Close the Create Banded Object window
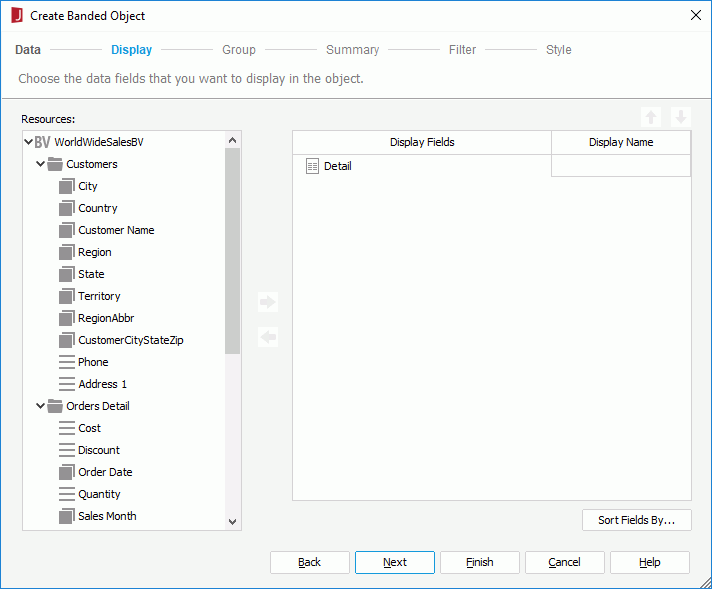 click(x=695, y=15)
